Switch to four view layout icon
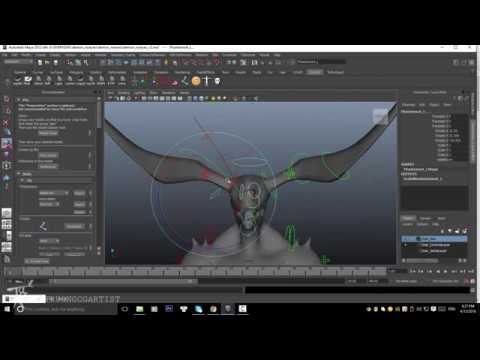Viewport: 480px width, 360px height. pos(7,224)
